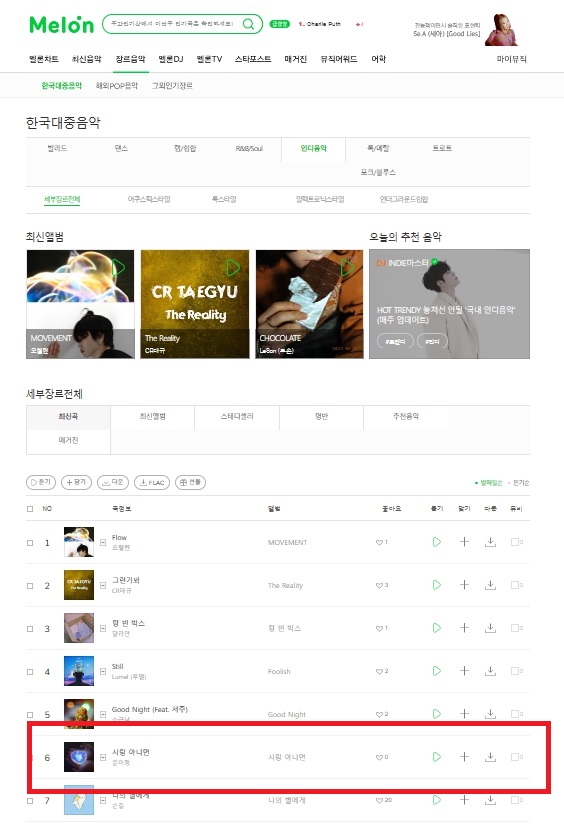Open the Melon logo home link
Image resolution: width=564 pixels, height=824 pixels.
click(x=61, y=25)
